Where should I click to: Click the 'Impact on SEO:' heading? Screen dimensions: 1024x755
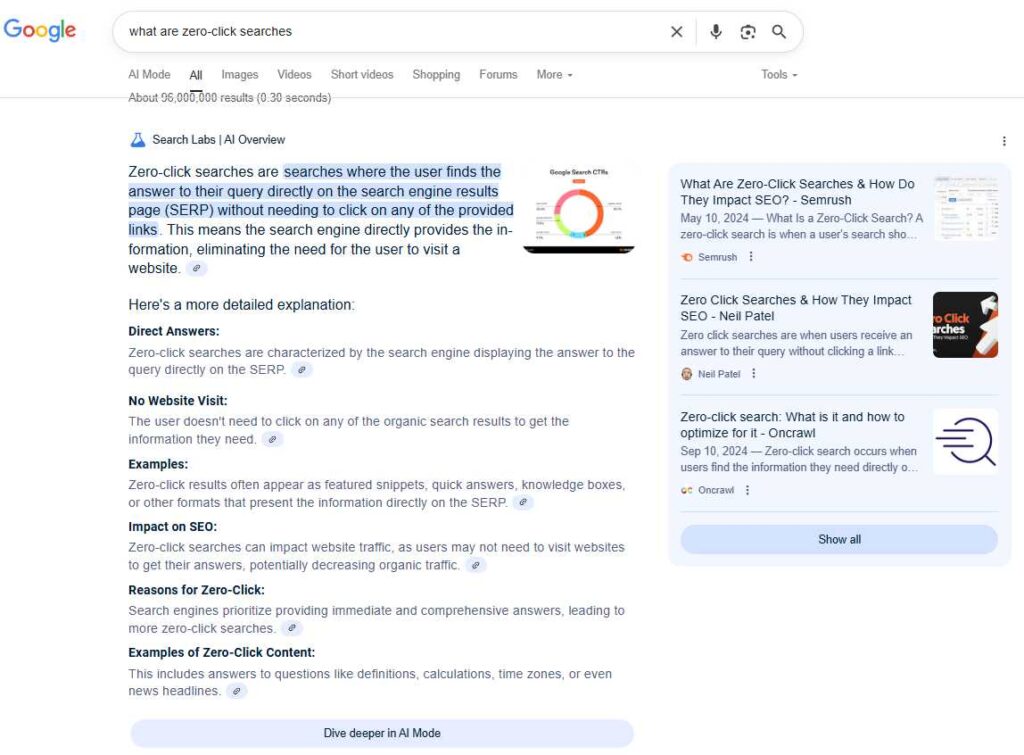coord(172,526)
